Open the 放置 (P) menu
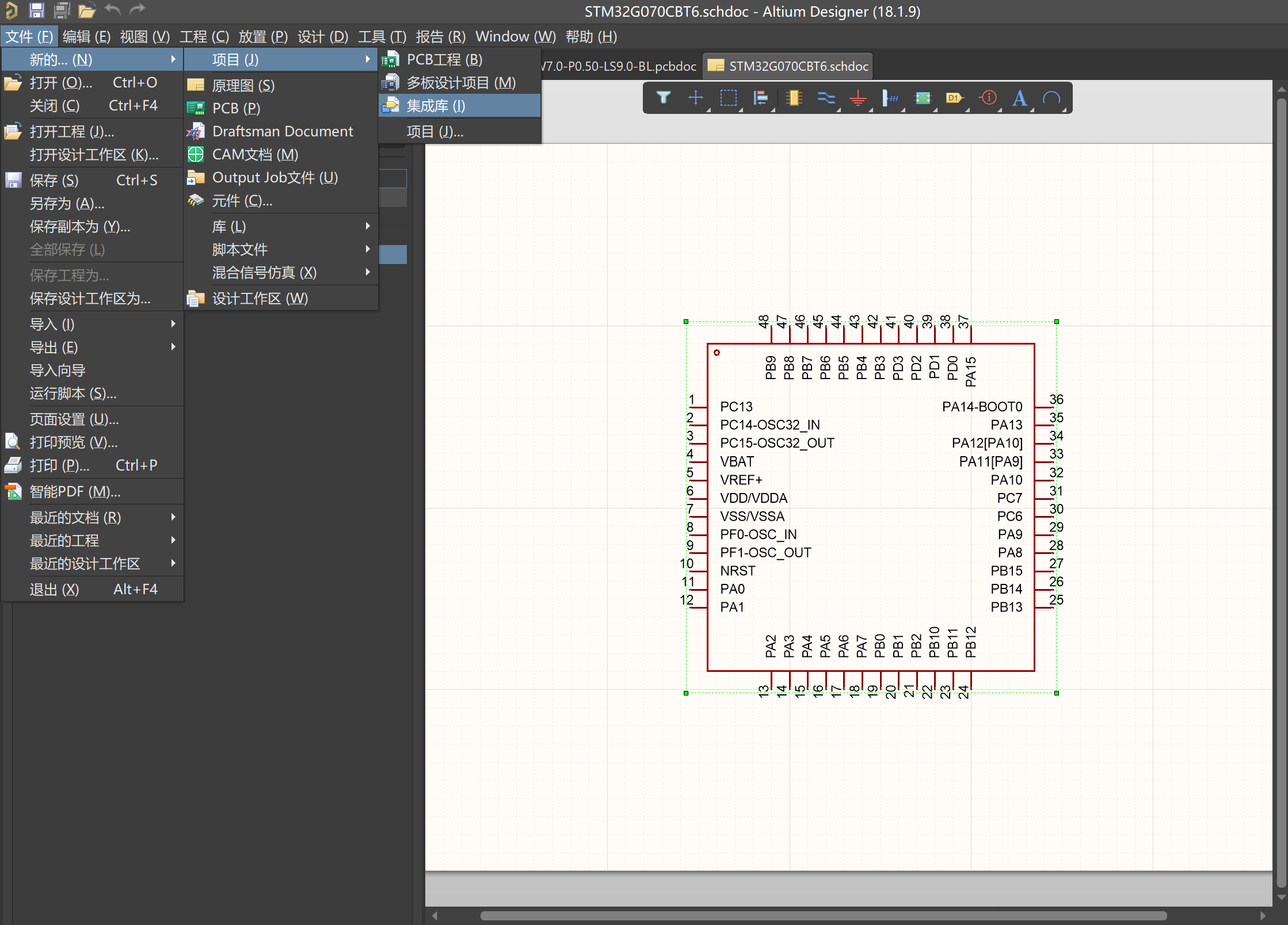1288x925 pixels. click(x=263, y=36)
